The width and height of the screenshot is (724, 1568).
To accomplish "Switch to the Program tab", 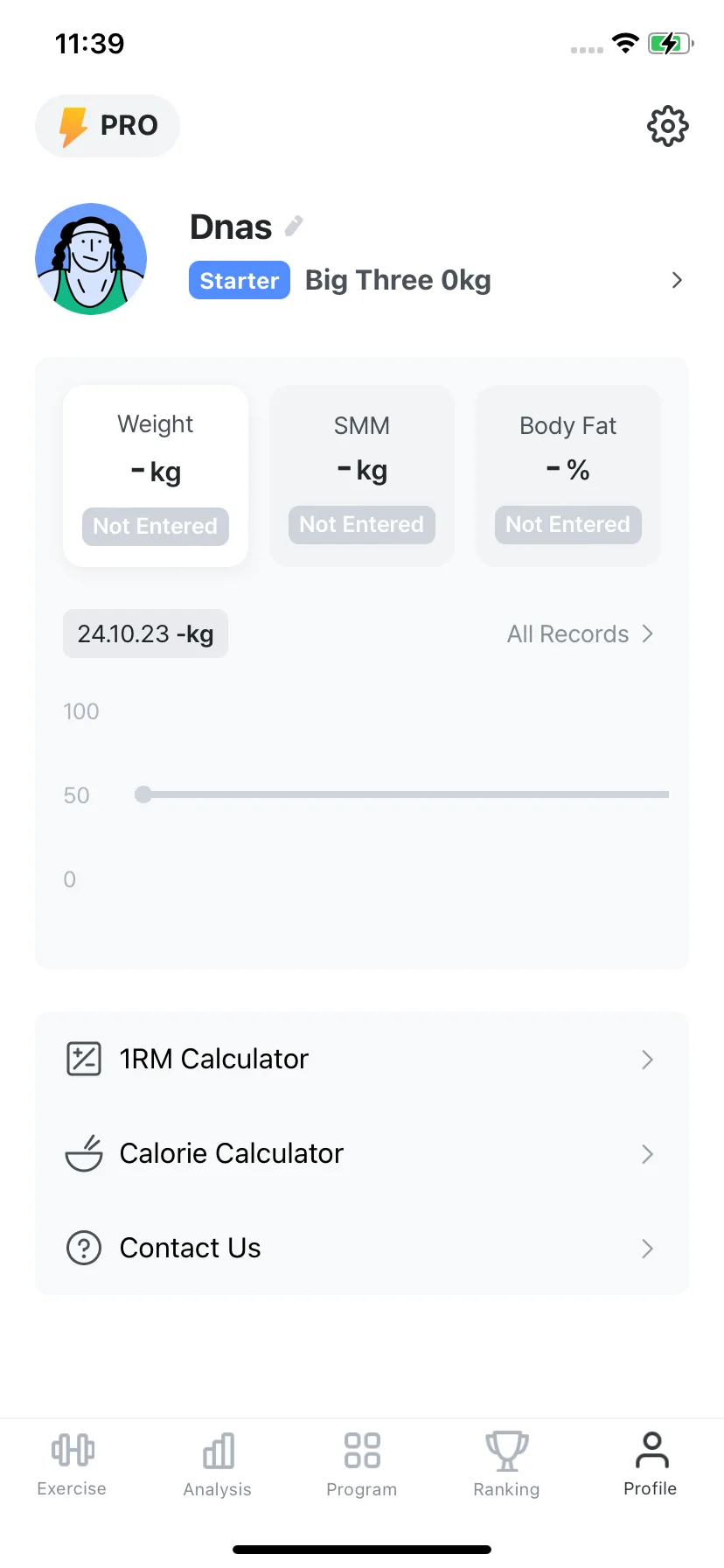I will pos(362,1465).
